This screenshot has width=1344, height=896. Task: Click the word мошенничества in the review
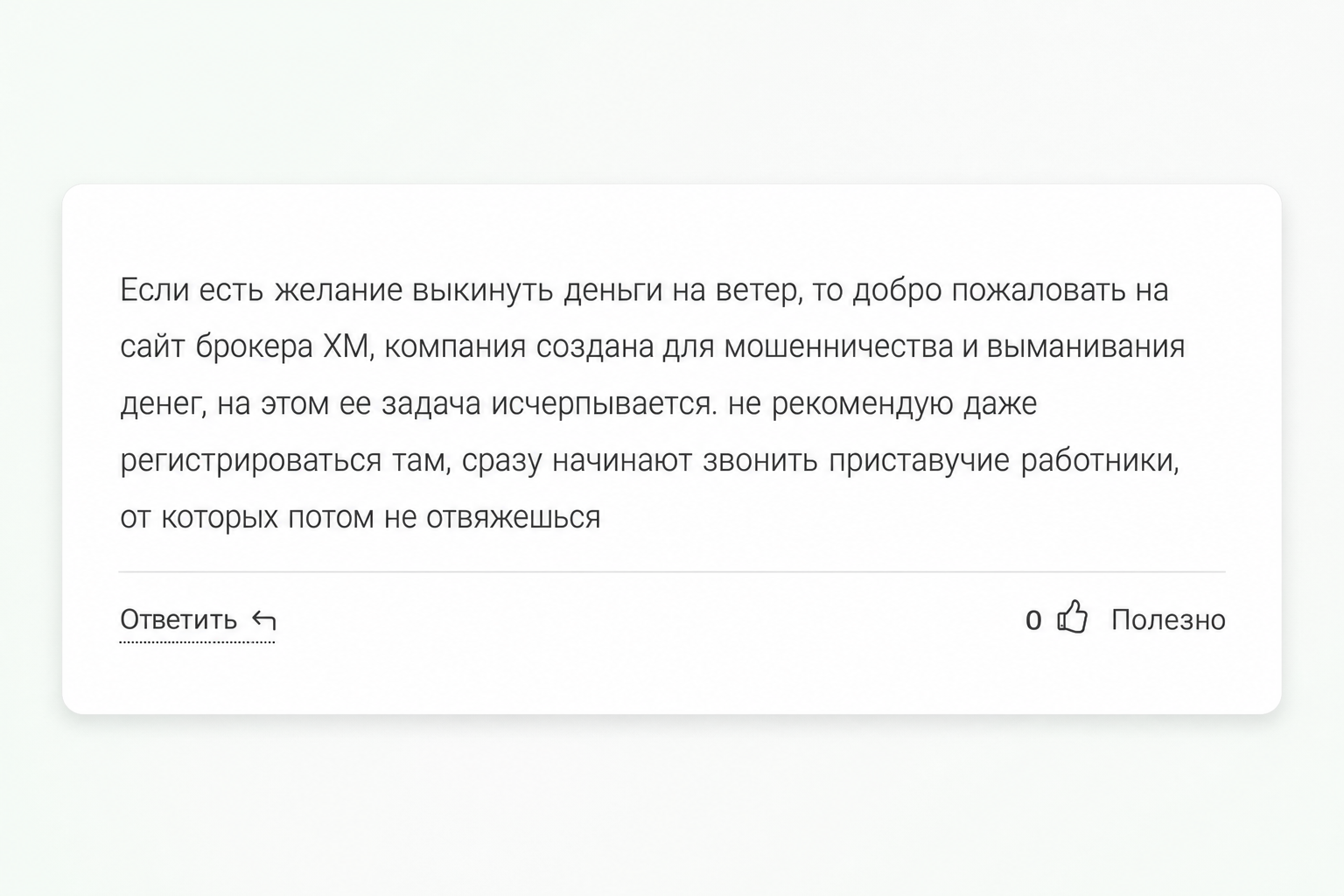tap(839, 347)
